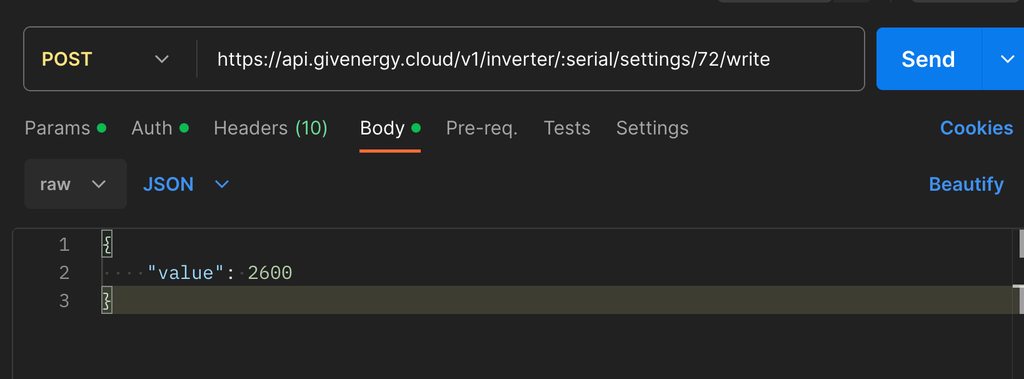Screen dimensions: 1024x379
Task: Open the Cookies link
Action: 976,128
